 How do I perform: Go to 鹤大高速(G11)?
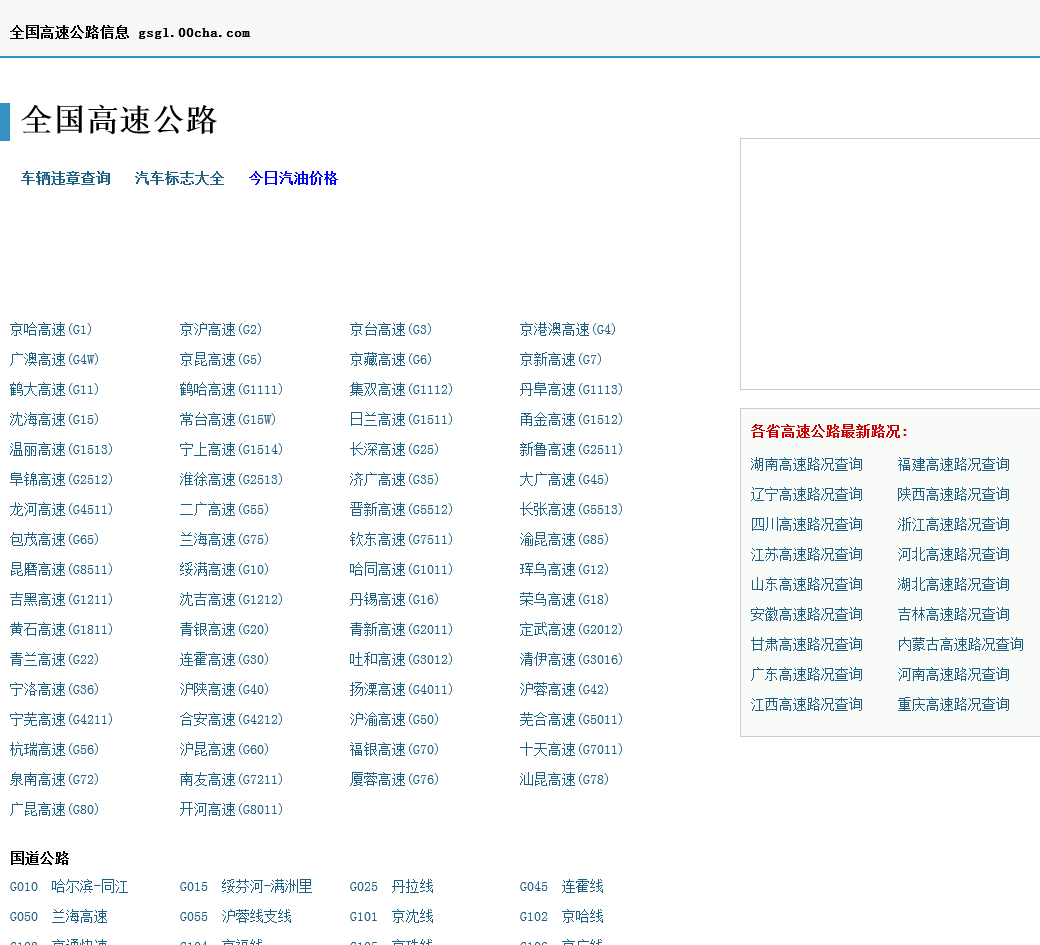tap(54, 389)
